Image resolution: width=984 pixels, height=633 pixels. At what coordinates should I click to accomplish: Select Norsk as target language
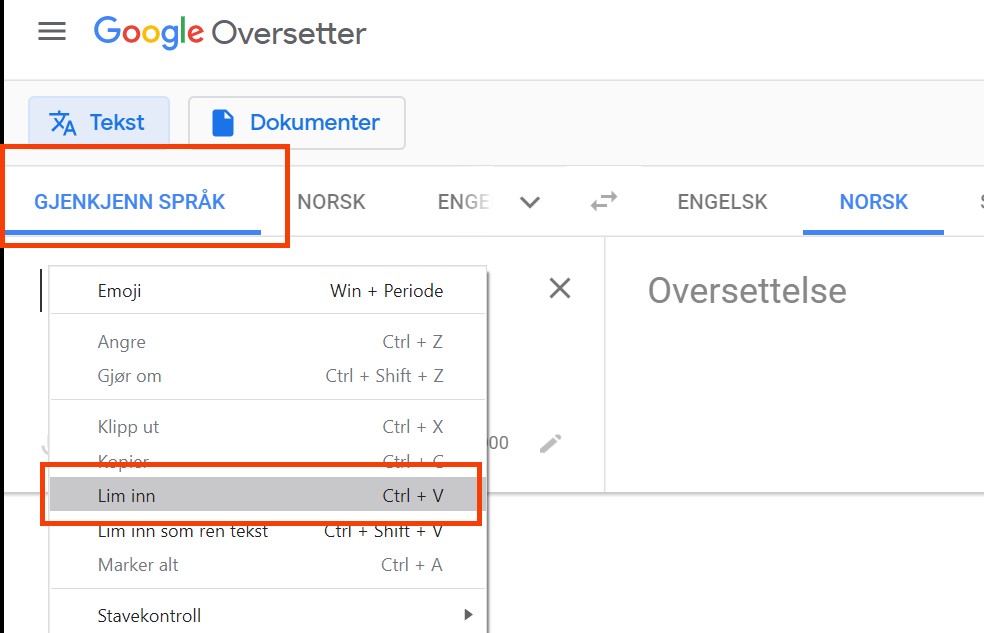[x=873, y=202]
